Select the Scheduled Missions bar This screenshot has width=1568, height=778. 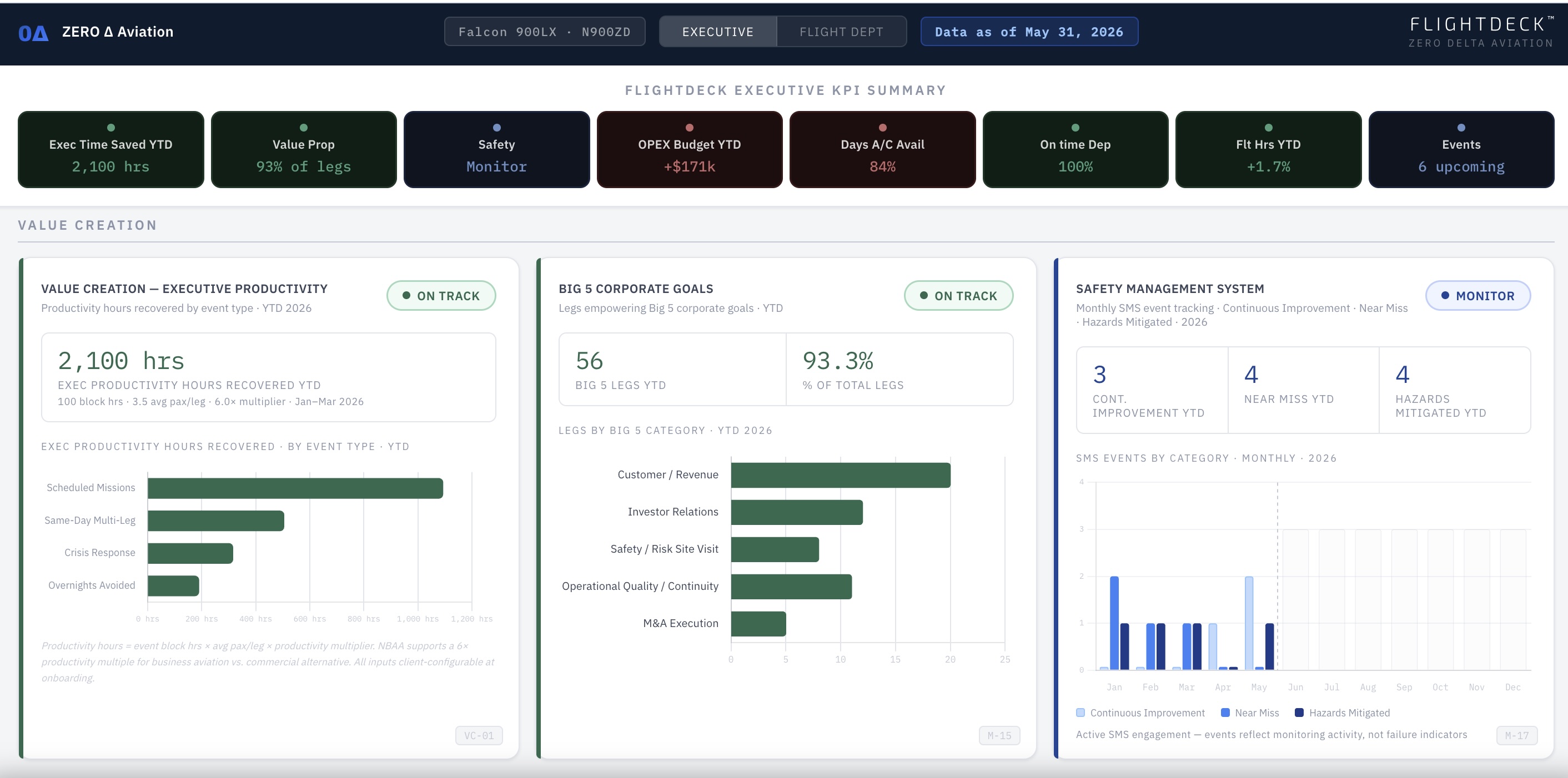[295, 488]
